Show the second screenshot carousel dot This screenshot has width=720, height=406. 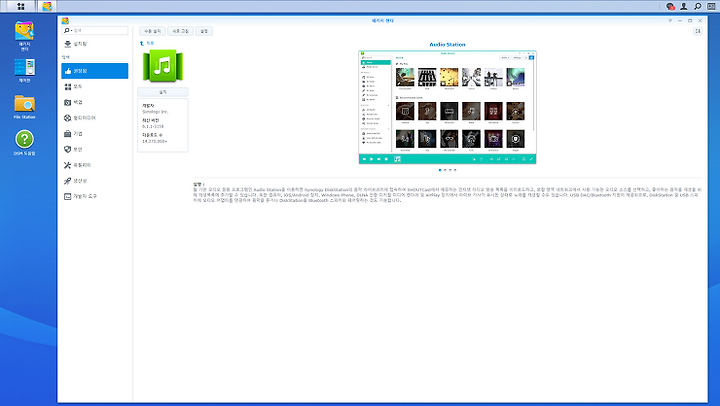point(445,170)
